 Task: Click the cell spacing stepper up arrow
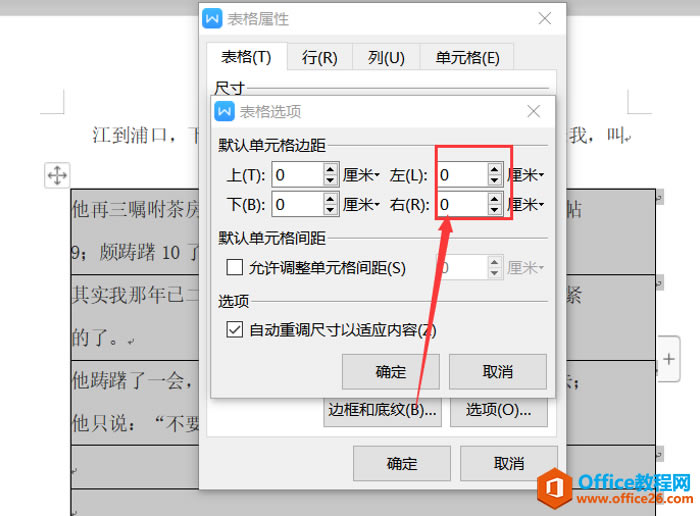coord(494,262)
